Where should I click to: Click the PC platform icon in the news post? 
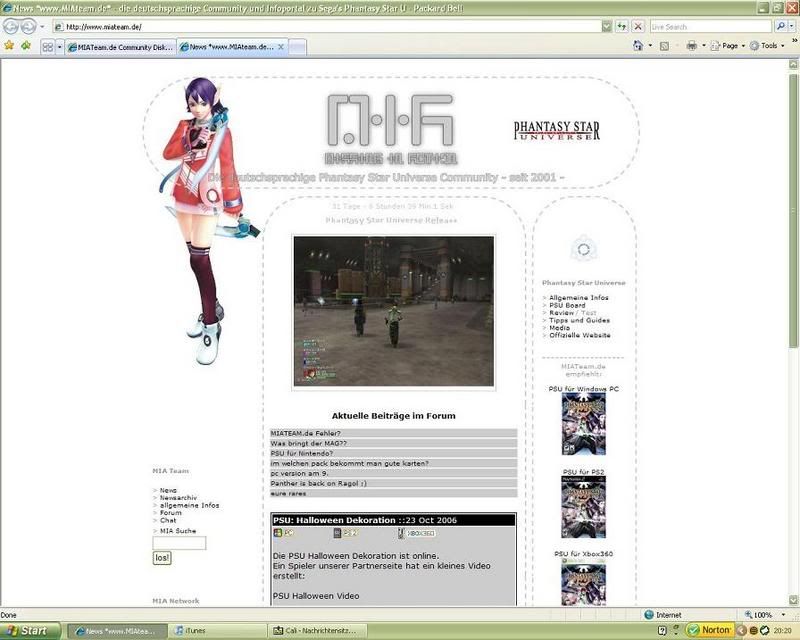tap(283, 533)
